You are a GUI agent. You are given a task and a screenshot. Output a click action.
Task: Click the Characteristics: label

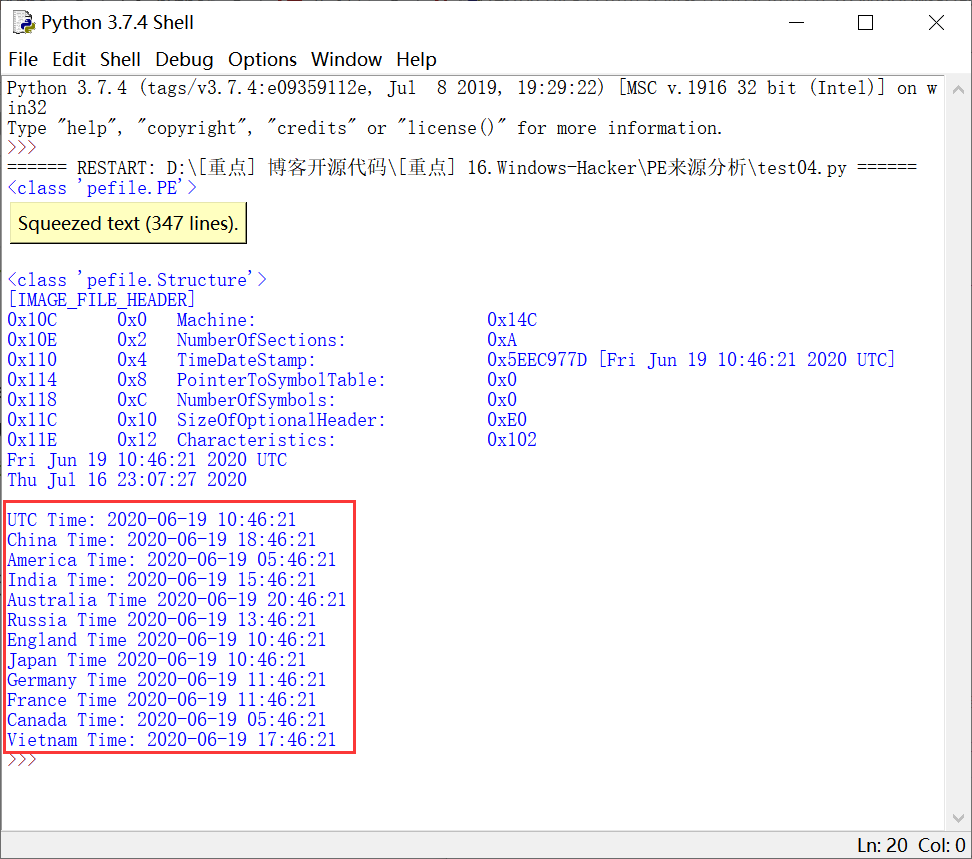click(256, 439)
